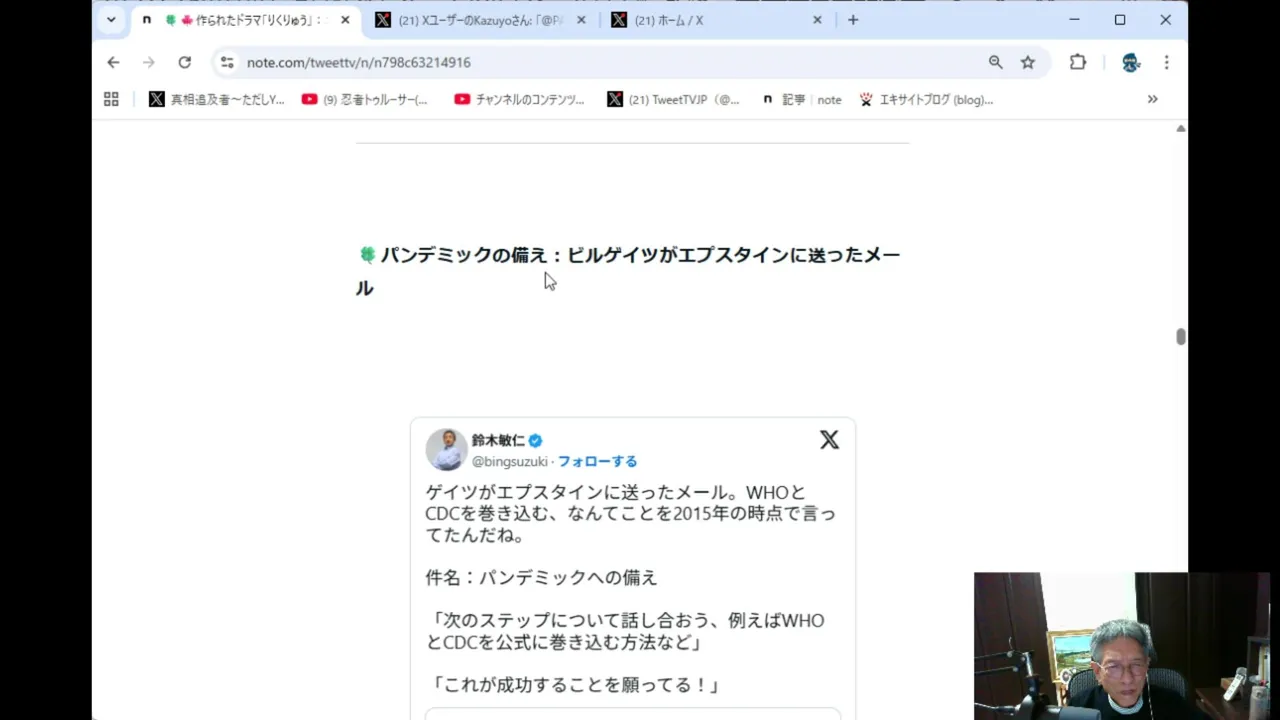Click tweet text about ゲイツ and エプスタイン
Viewport: 1280px width, 720px height.
tap(630, 514)
